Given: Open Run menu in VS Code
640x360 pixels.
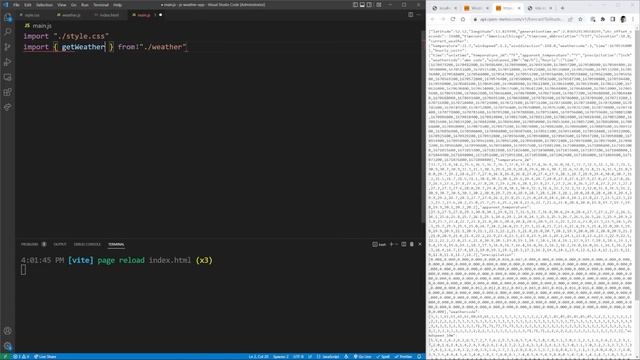Looking at the screenshot, I should [x=85, y=5].
